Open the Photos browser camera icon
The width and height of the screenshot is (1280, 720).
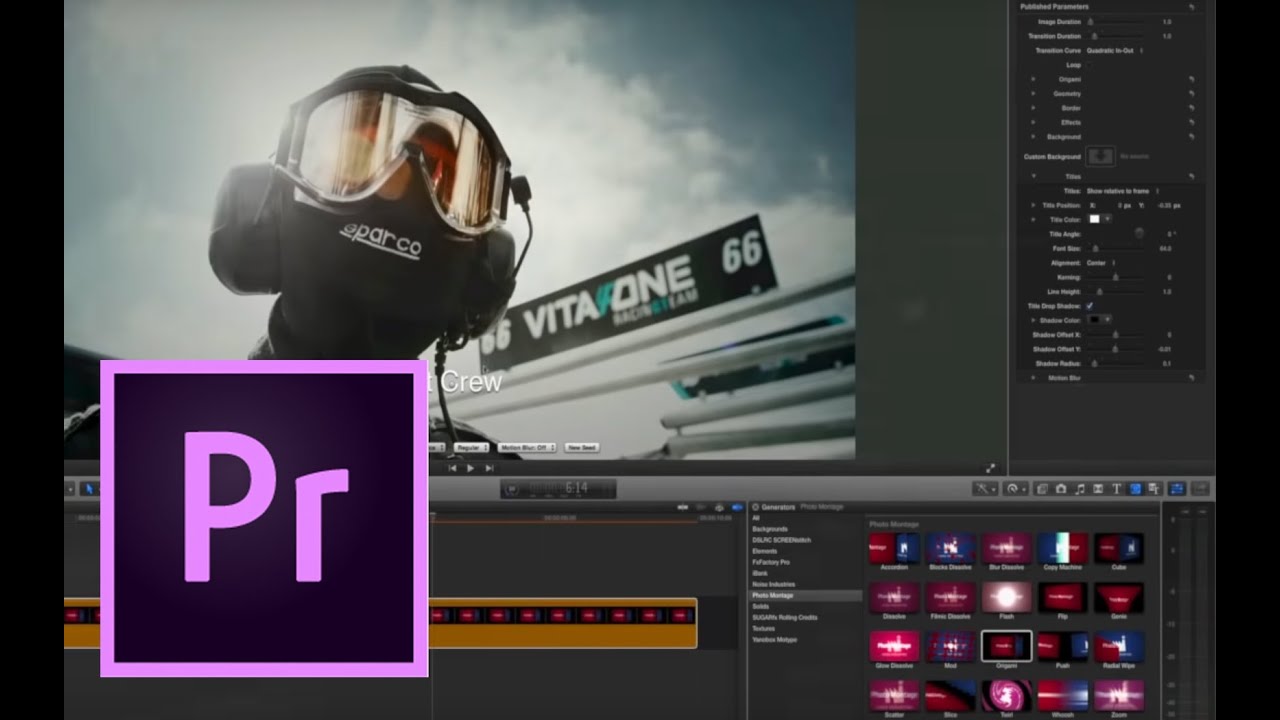[1061, 489]
